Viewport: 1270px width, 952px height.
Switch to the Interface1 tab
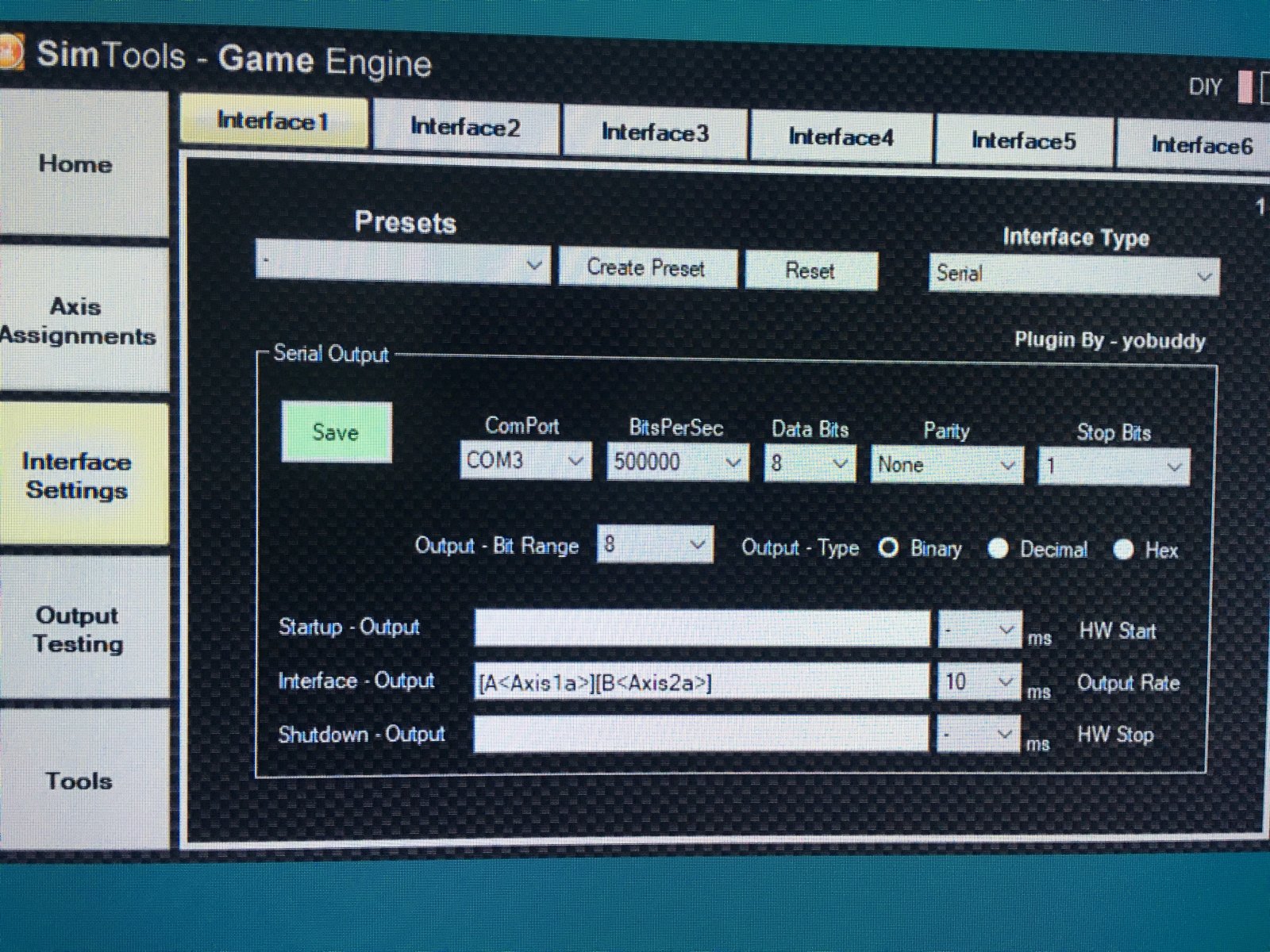[x=274, y=121]
